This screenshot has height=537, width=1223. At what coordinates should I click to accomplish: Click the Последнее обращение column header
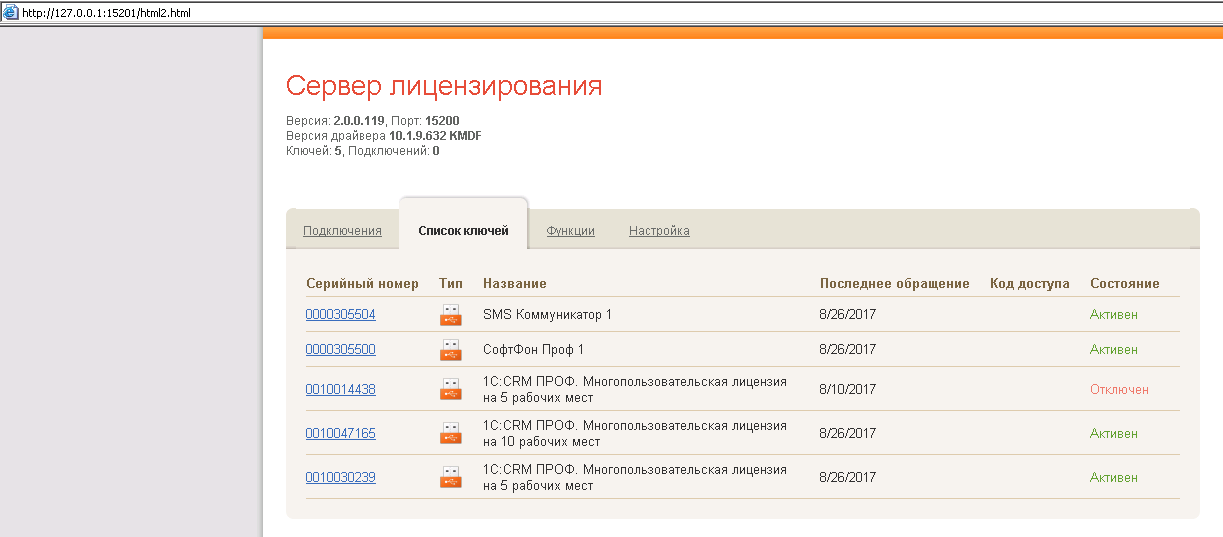pos(894,284)
